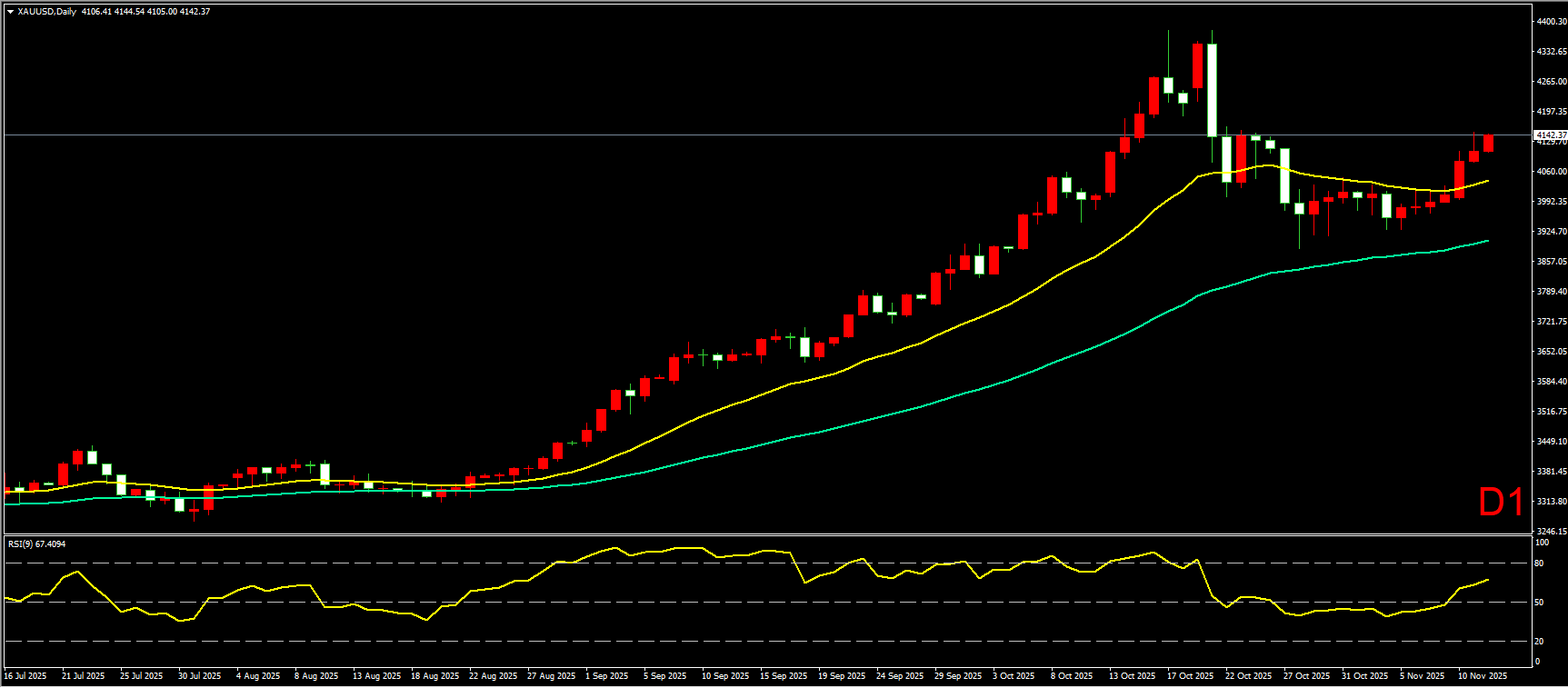1568x688 pixels.
Task: Select the latest red candle at far right
Action: pyautogui.click(x=1488, y=143)
